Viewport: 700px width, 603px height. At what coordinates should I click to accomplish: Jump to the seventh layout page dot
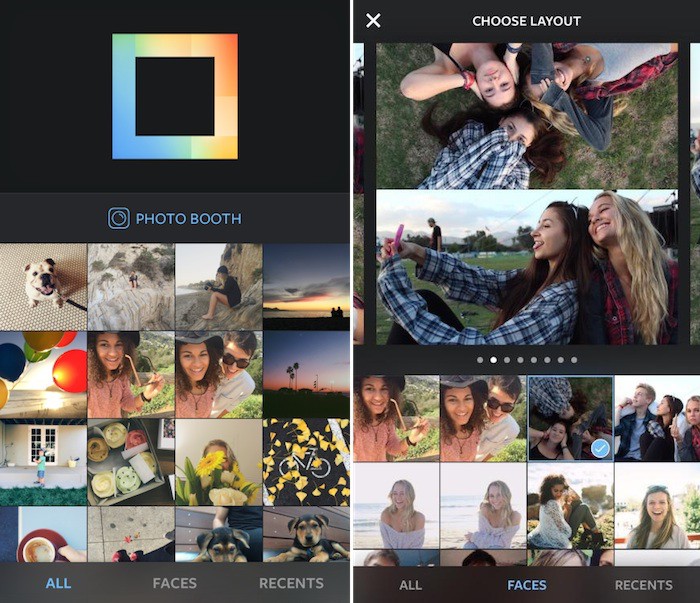pos(561,360)
